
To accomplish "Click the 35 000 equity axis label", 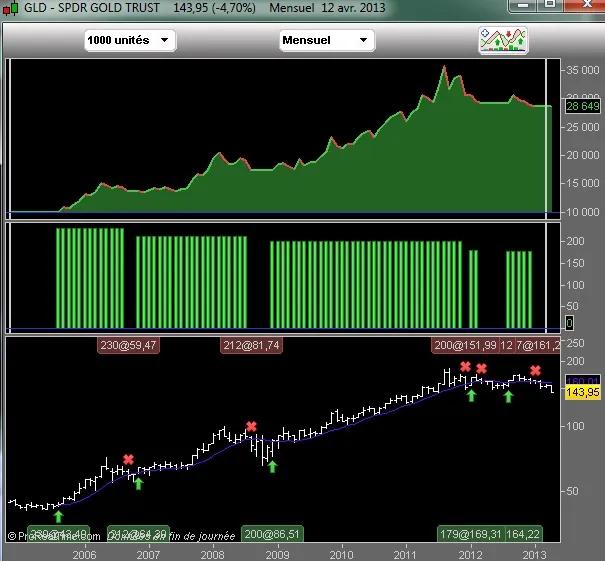I will [x=583, y=70].
